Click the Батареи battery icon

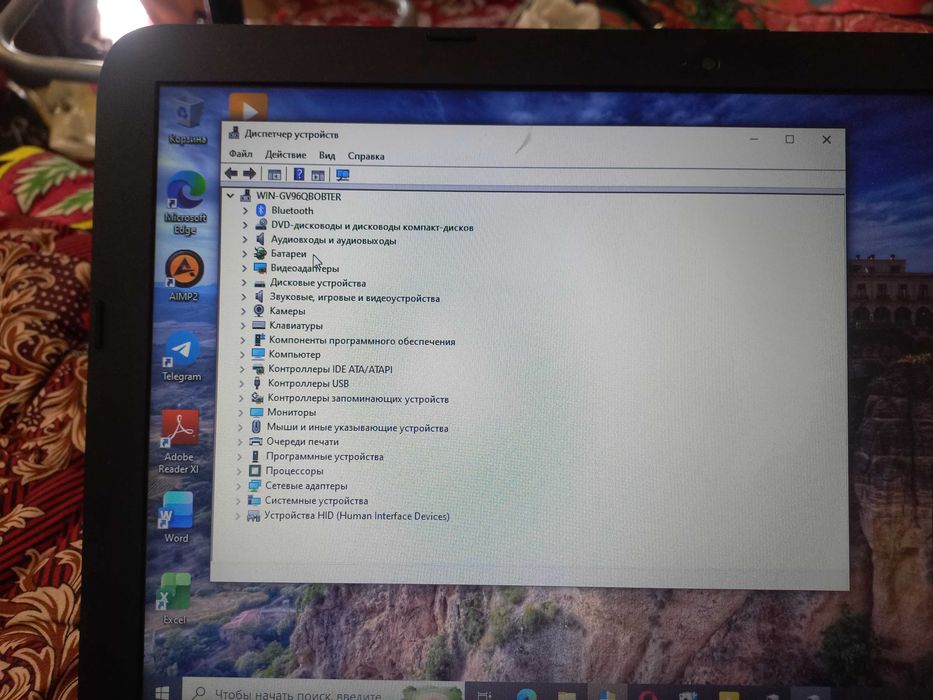[260, 253]
